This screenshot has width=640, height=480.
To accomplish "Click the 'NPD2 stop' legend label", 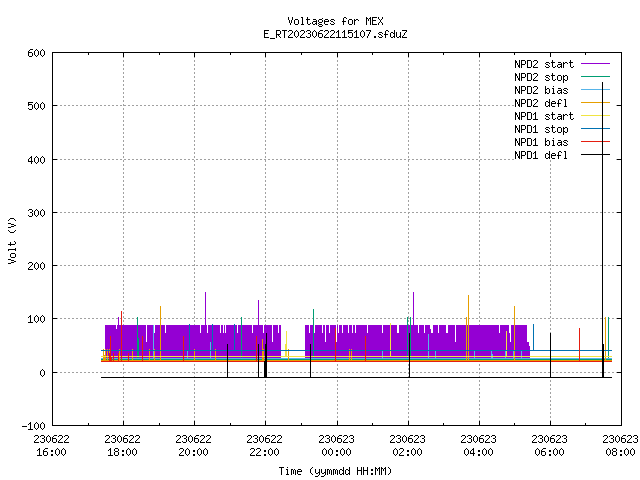I will [x=541, y=77].
